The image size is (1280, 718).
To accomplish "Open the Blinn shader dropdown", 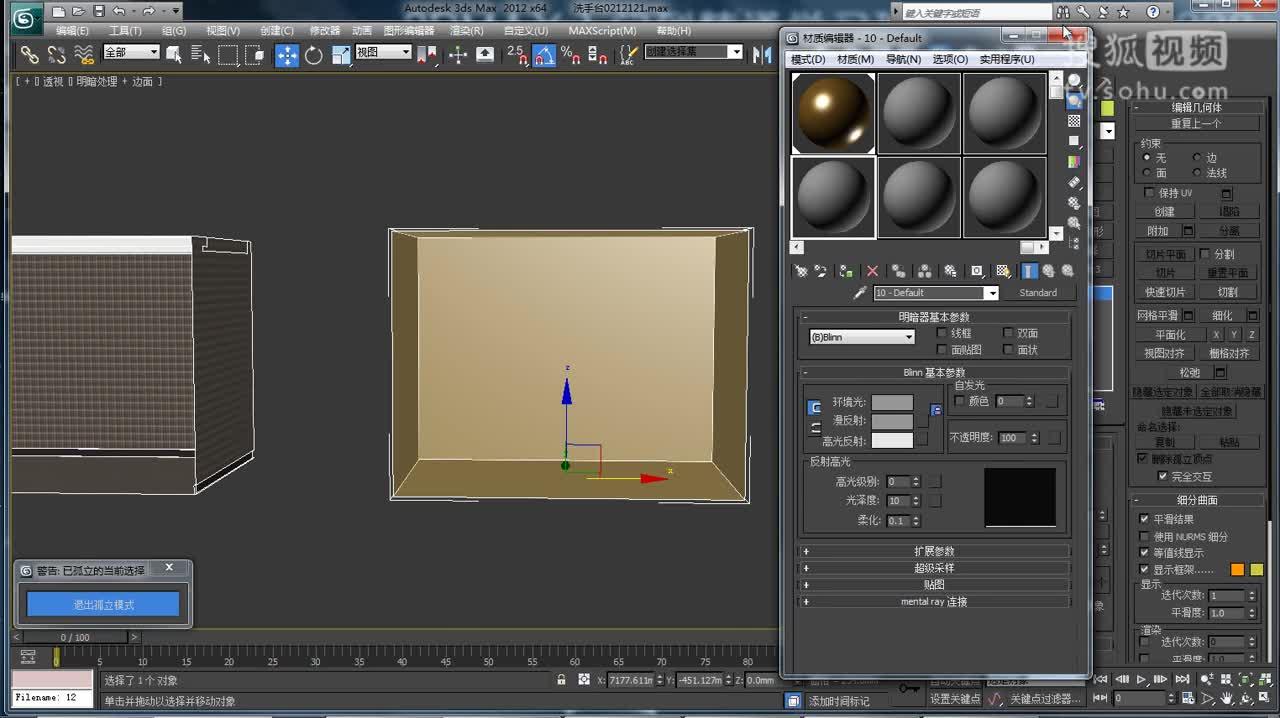I will (x=860, y=336).
